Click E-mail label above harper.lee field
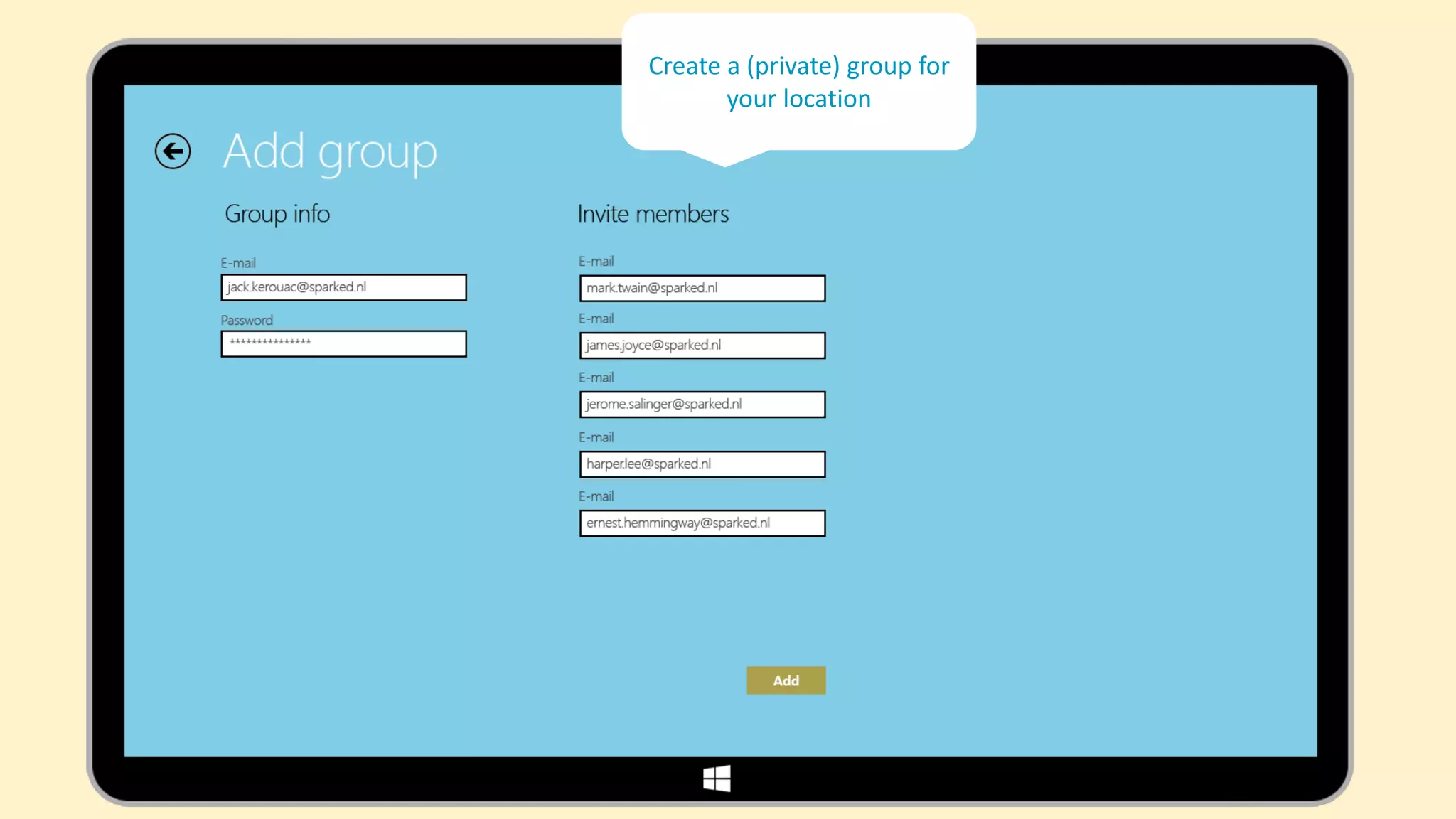The height and width of the screenshot is (819, 1456). (596, 437)
